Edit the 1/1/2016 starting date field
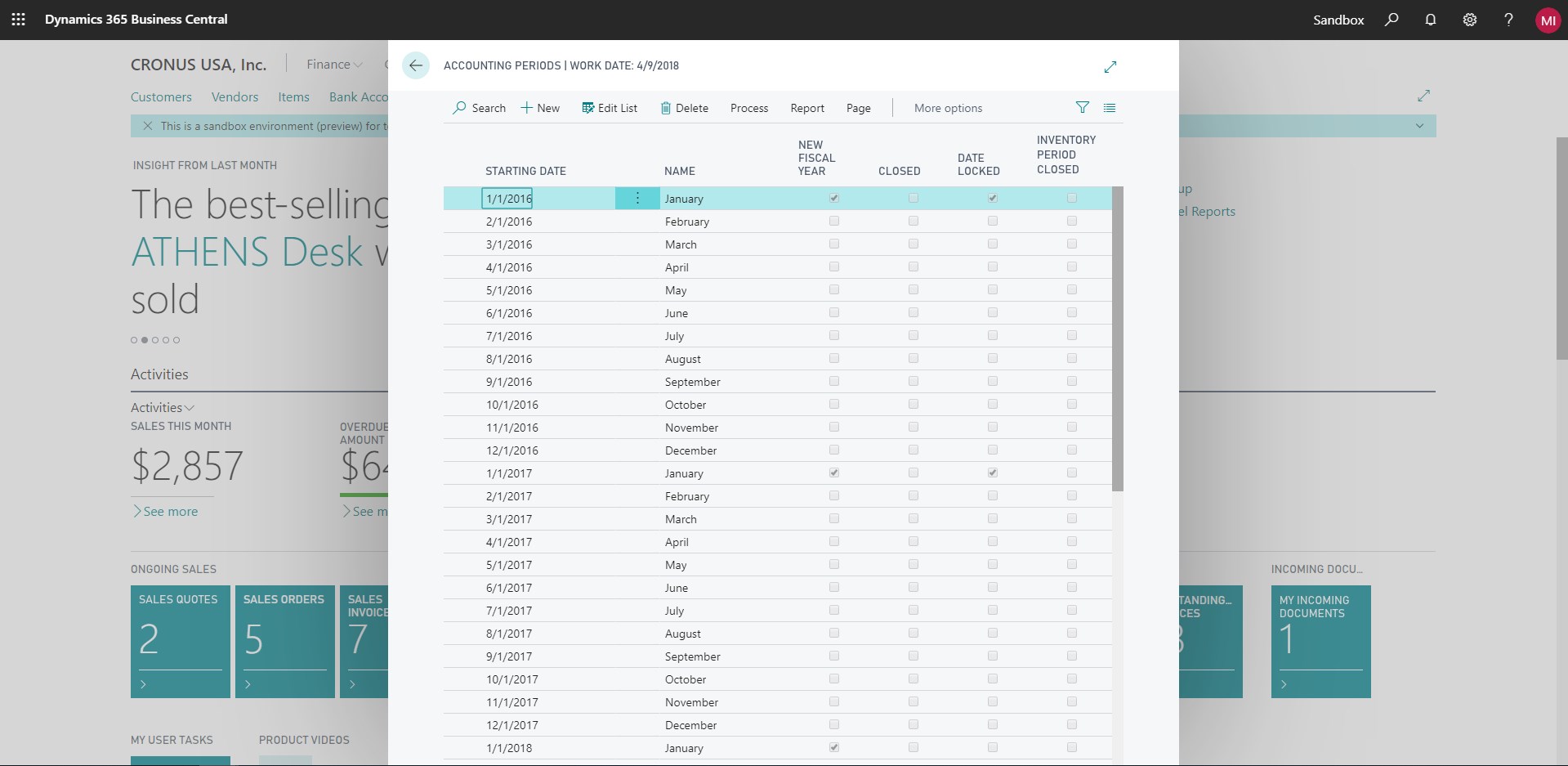Viewport: 1568px width, 766px height. click(507, 199)
